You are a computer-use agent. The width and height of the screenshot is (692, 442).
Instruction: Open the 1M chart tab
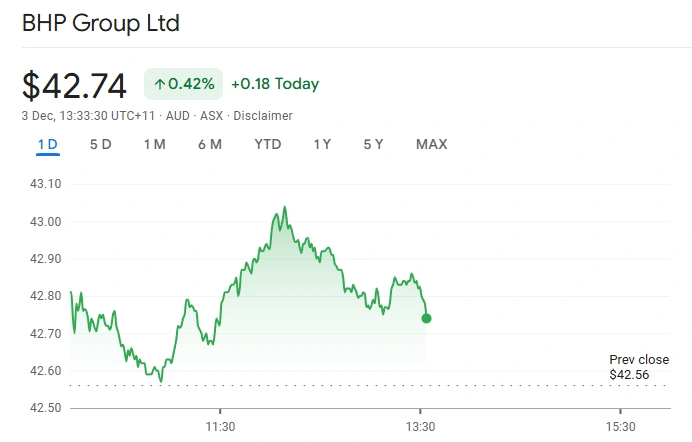point(154,144)
